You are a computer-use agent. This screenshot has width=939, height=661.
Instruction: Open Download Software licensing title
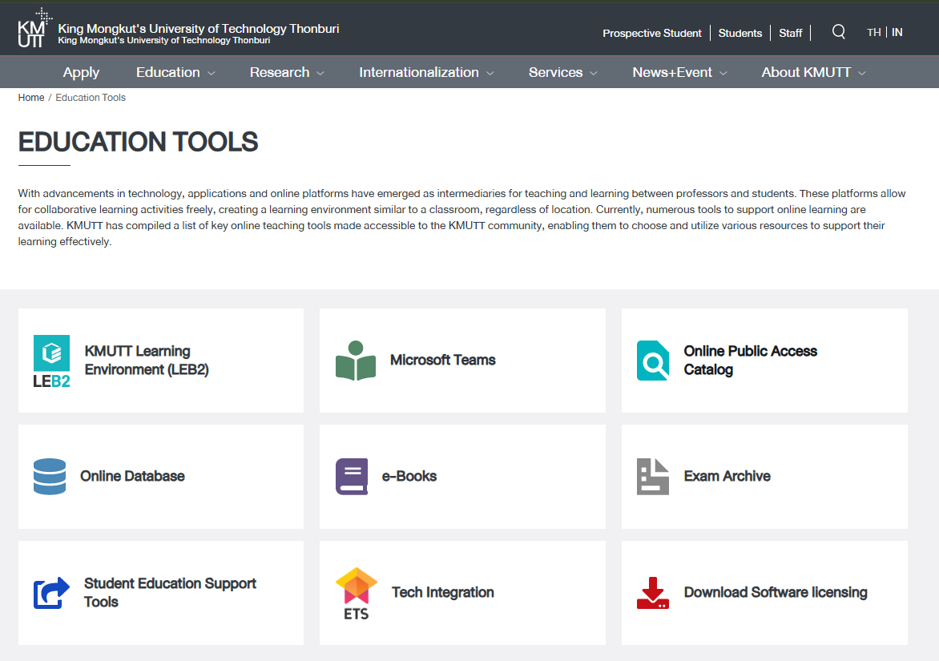[x=776, y=592]
